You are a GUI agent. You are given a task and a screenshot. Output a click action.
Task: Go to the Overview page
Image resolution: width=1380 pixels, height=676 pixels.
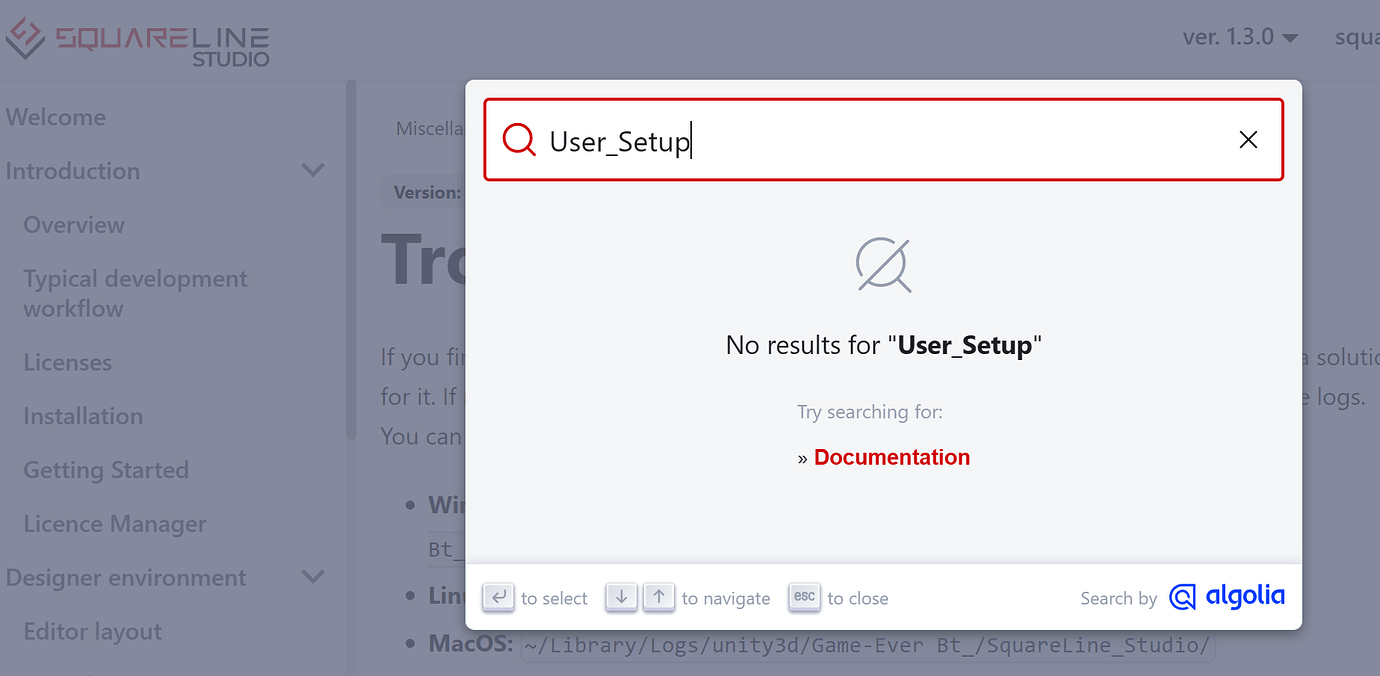74,225
